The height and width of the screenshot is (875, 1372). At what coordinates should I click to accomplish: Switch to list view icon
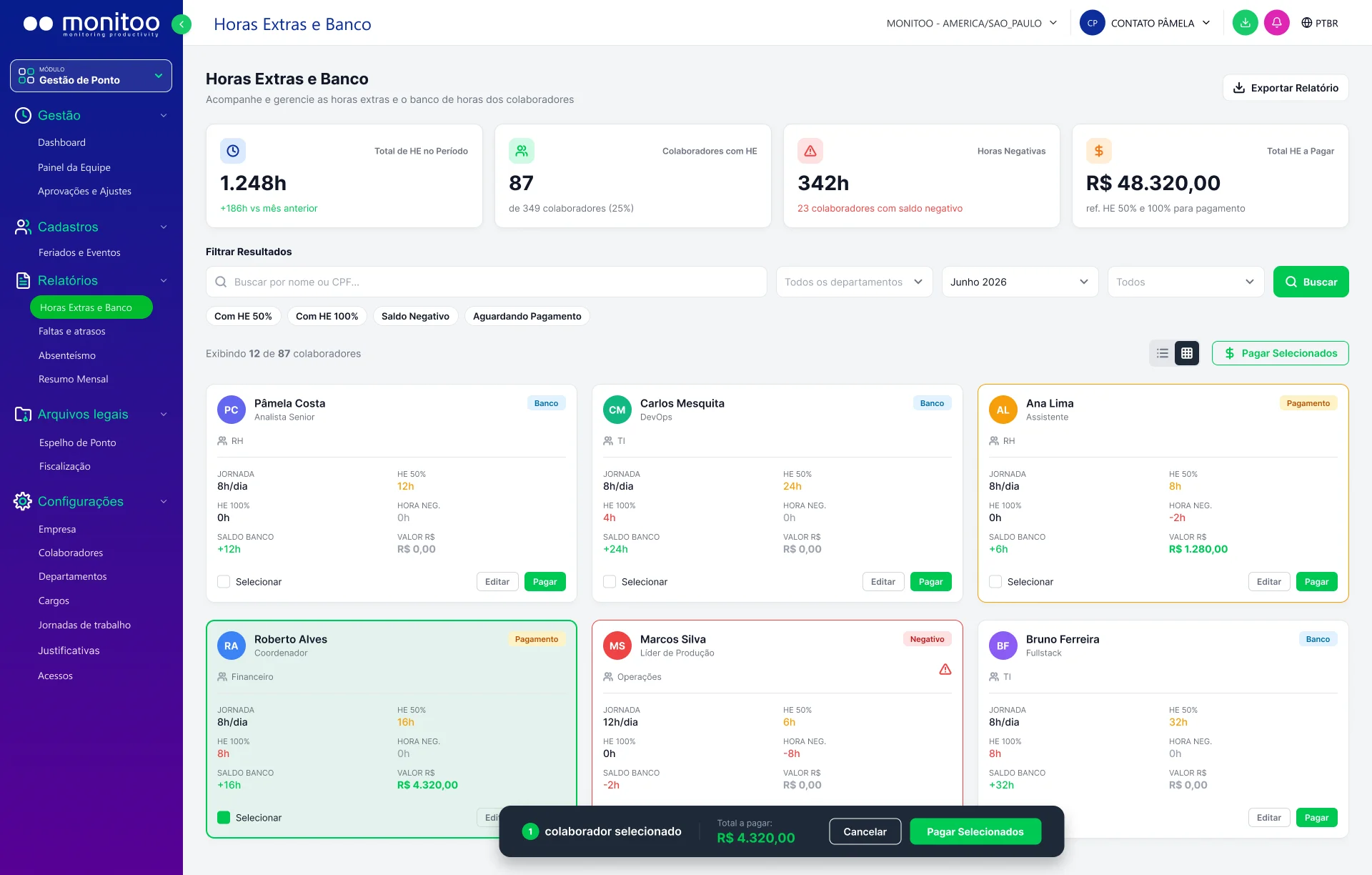[x=1163, y=353]
